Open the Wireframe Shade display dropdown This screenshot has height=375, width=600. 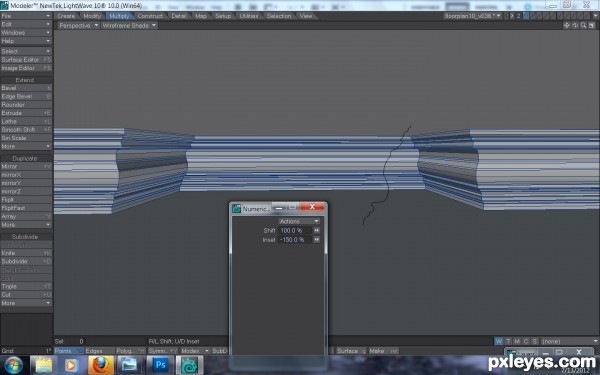129,25
